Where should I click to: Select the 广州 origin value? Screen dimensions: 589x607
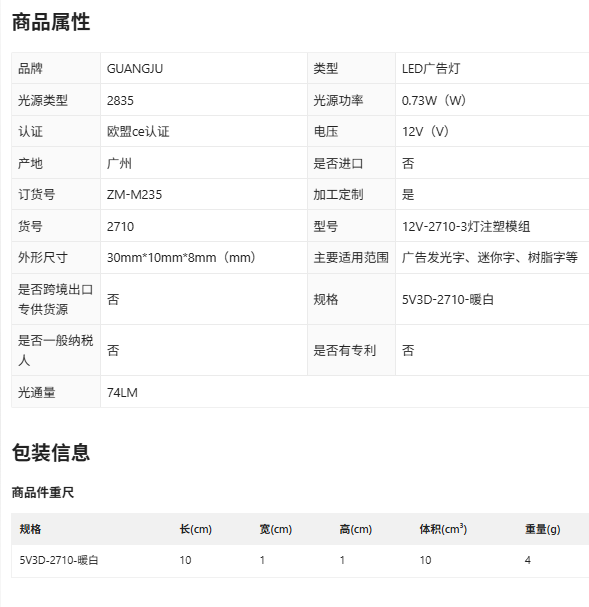[119, 163]
